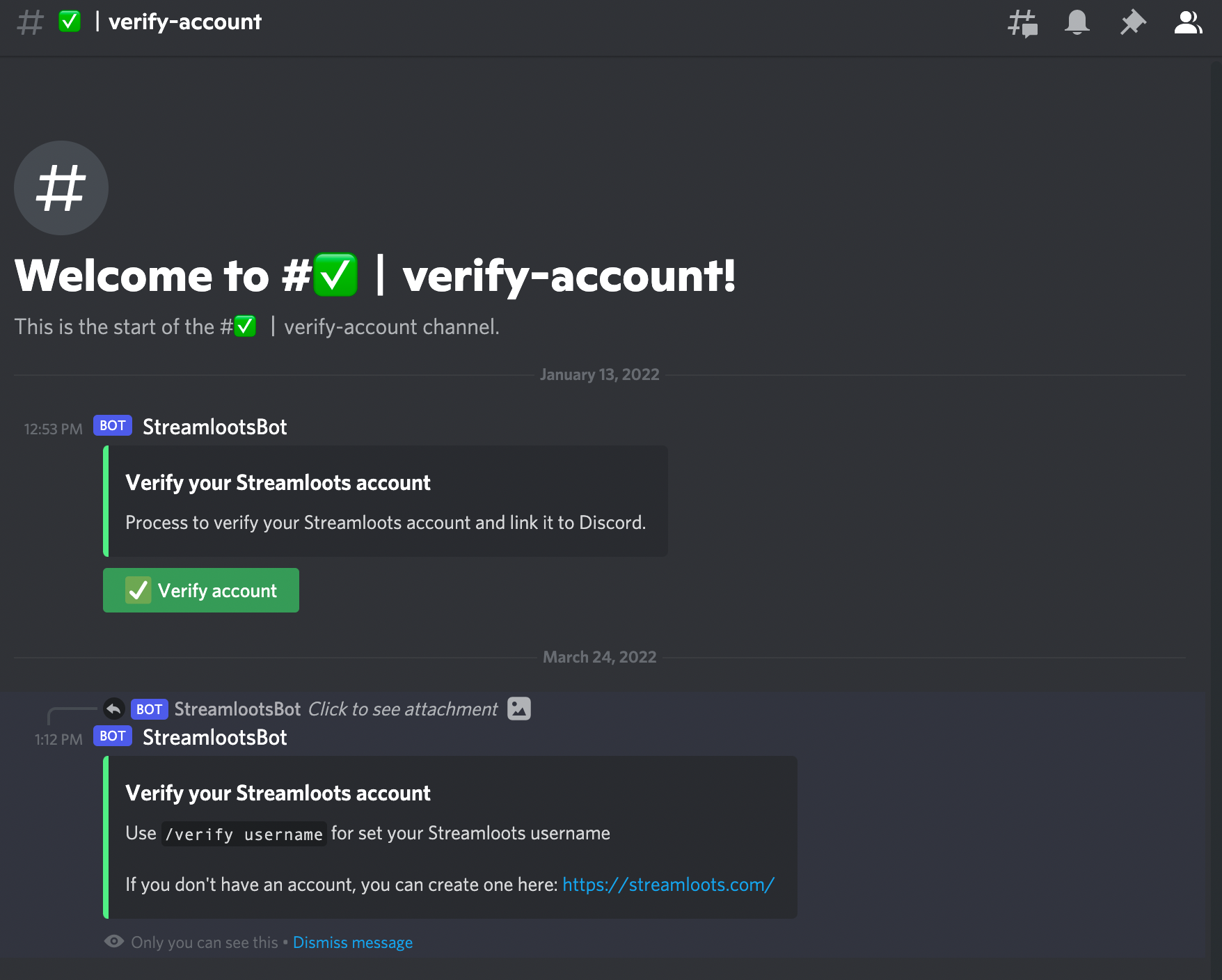Click the /verify username code snippet
The width and height of the screenshot is (1222, 980).
point(244,834)
